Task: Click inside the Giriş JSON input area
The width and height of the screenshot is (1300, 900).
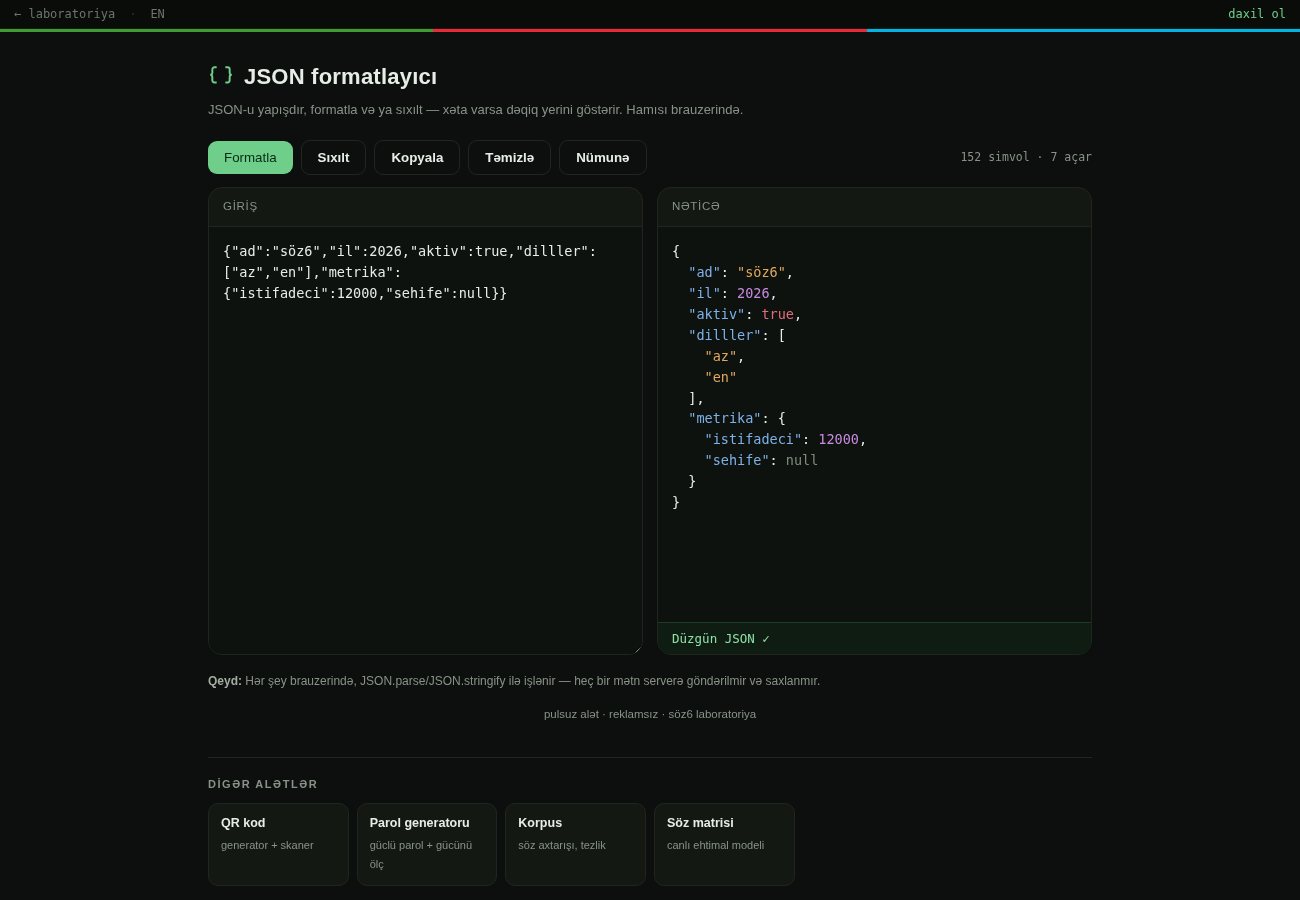Action: click(425, 440)
